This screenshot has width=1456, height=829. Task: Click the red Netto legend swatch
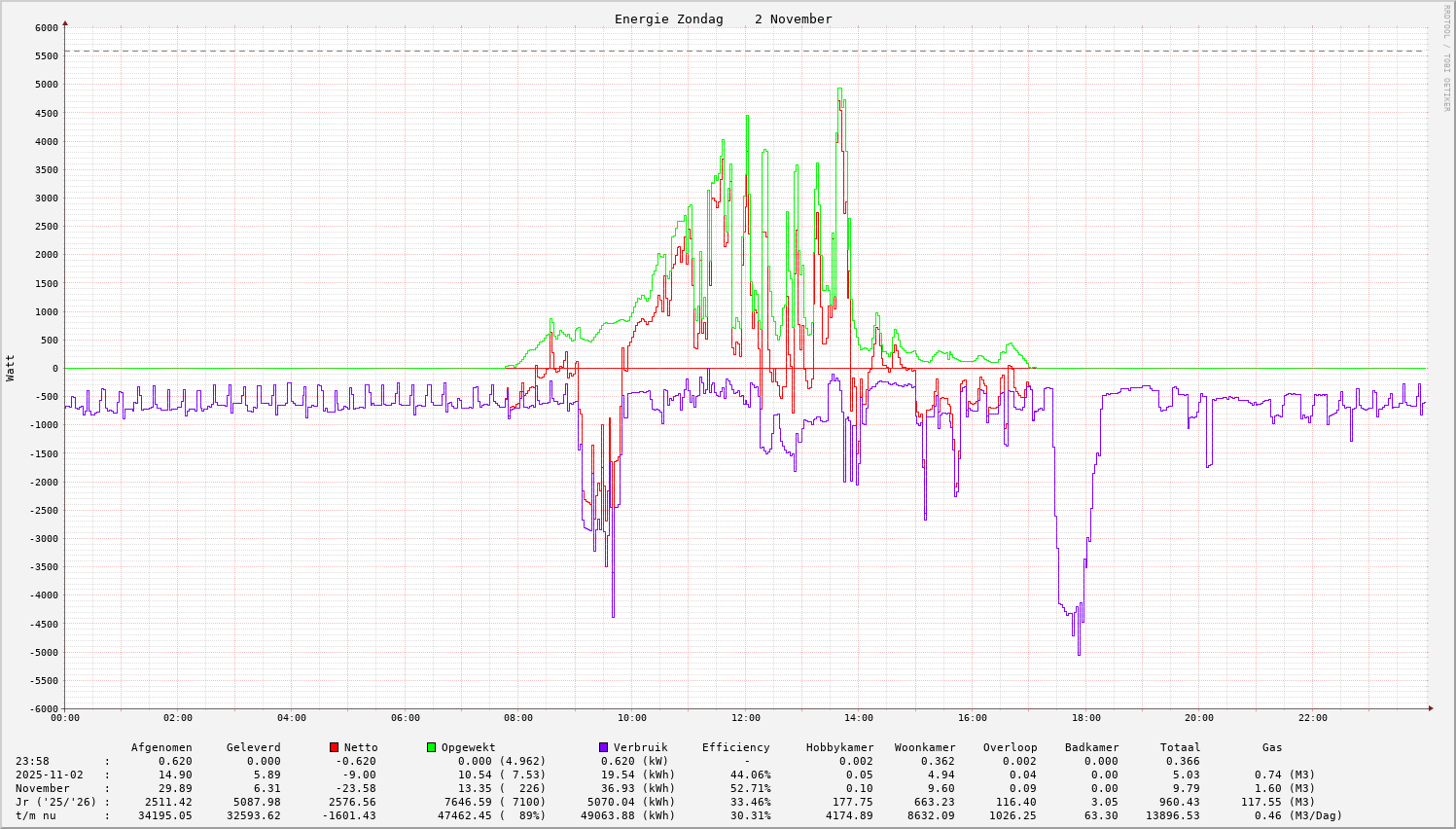click(334, 747)
